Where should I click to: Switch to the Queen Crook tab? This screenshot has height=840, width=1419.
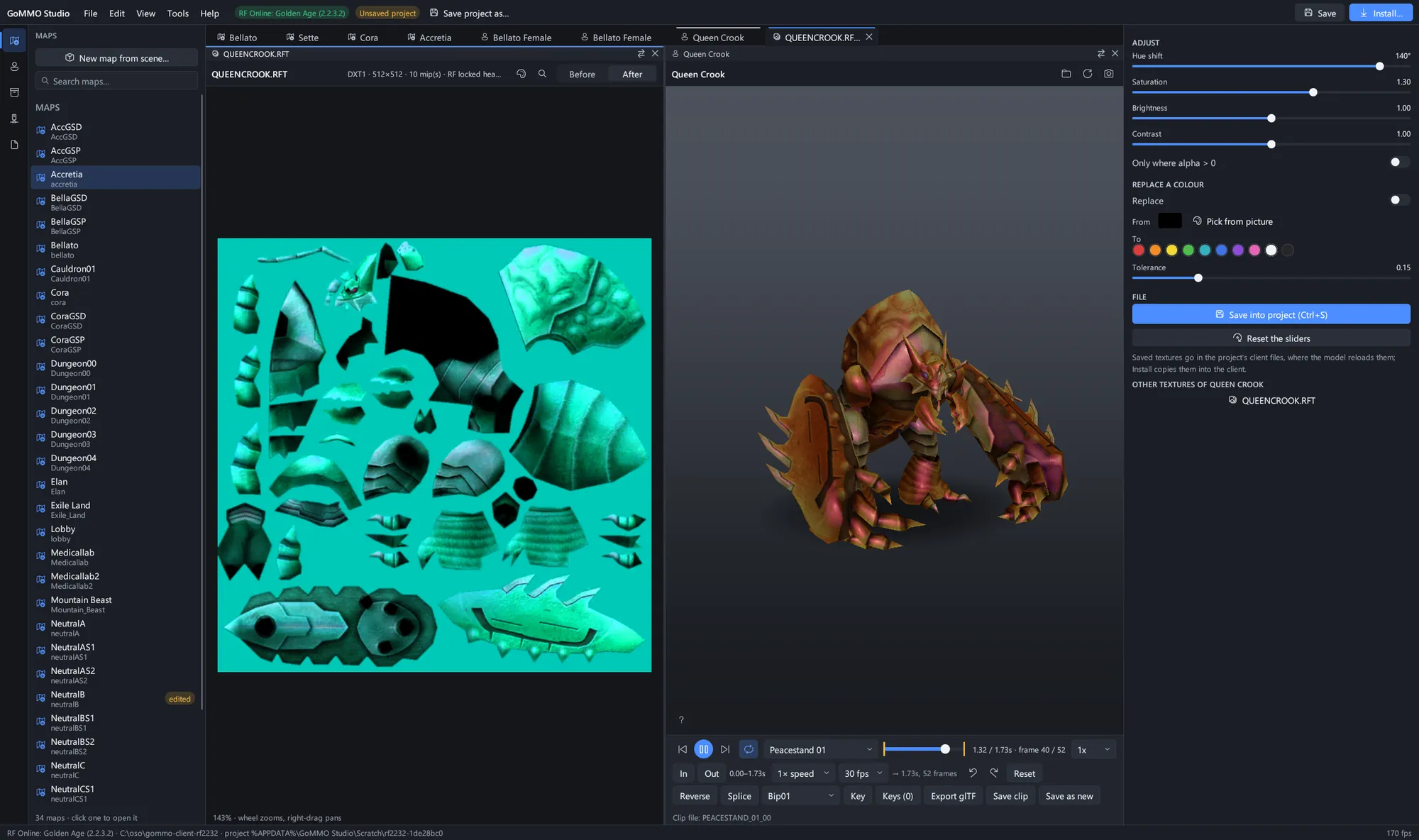pos(712,37)
